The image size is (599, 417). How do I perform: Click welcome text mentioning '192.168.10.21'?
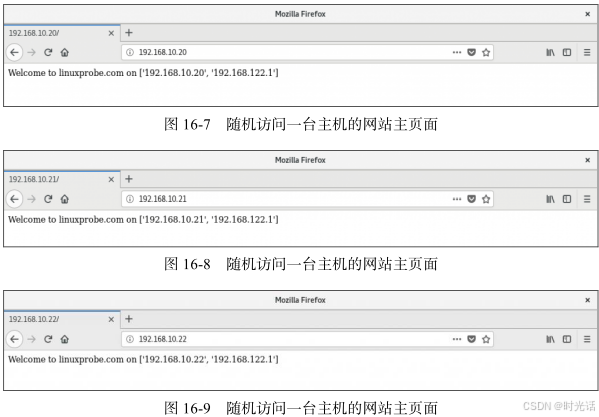pos(143,220)
